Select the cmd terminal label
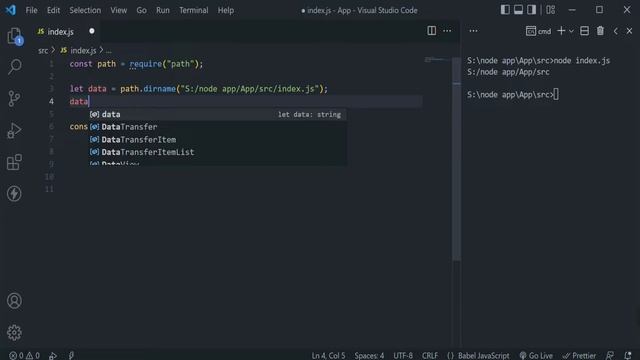This screenshot has height=360, width=640. tap(539, 31)
